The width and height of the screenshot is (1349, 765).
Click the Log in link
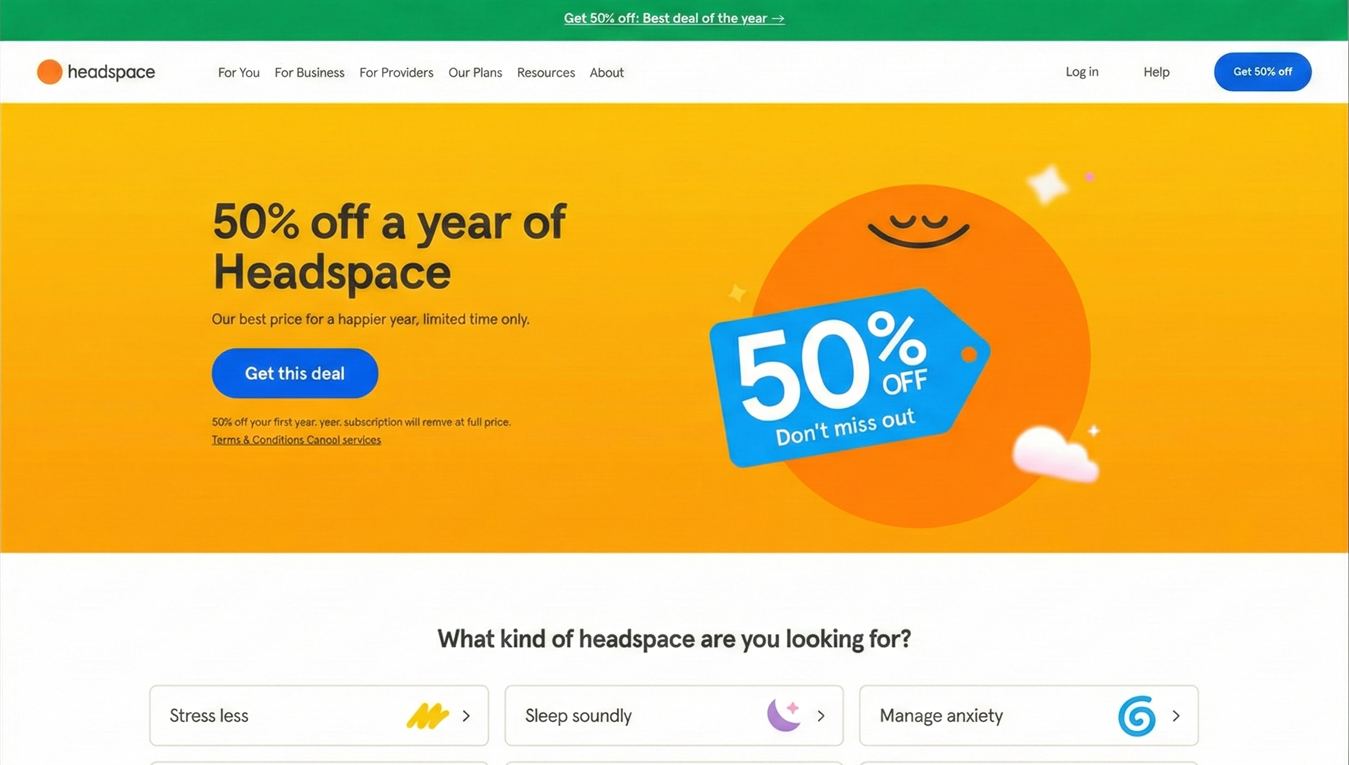point(1082,72)
